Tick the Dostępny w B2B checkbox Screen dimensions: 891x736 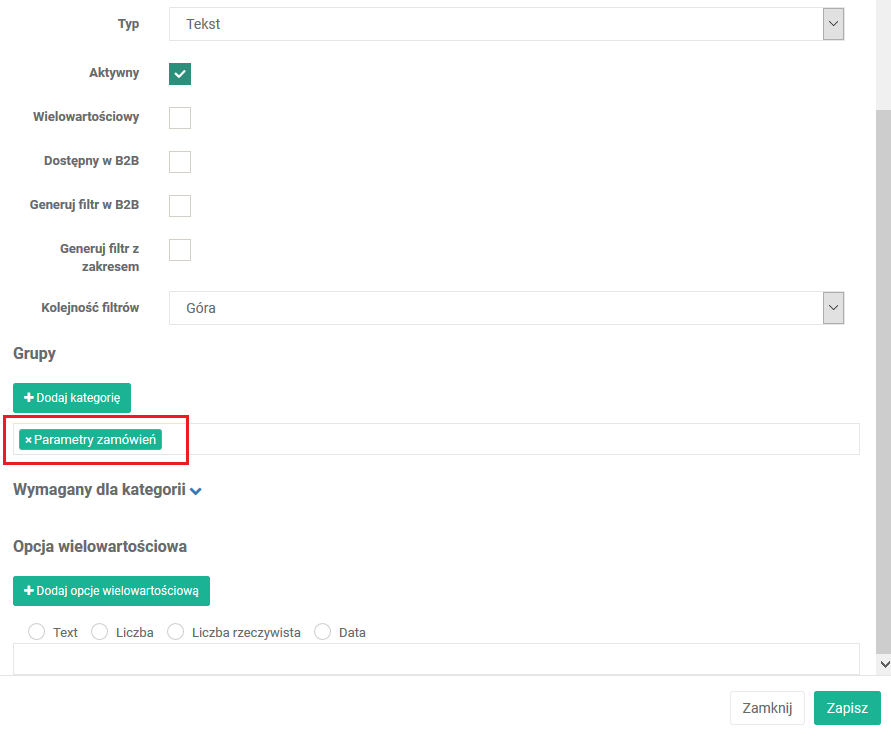coord(180,162)
